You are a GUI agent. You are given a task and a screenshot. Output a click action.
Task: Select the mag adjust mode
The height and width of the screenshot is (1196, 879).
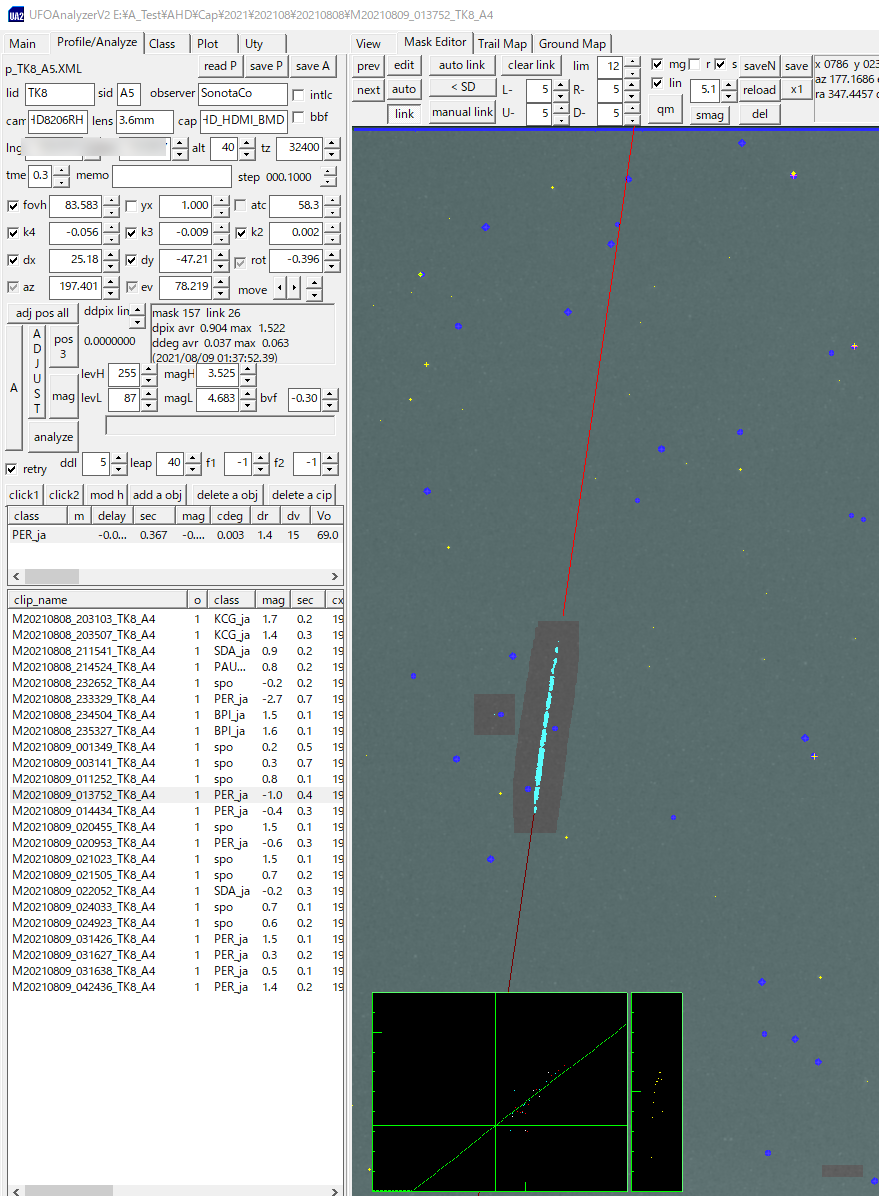point(63,395)
